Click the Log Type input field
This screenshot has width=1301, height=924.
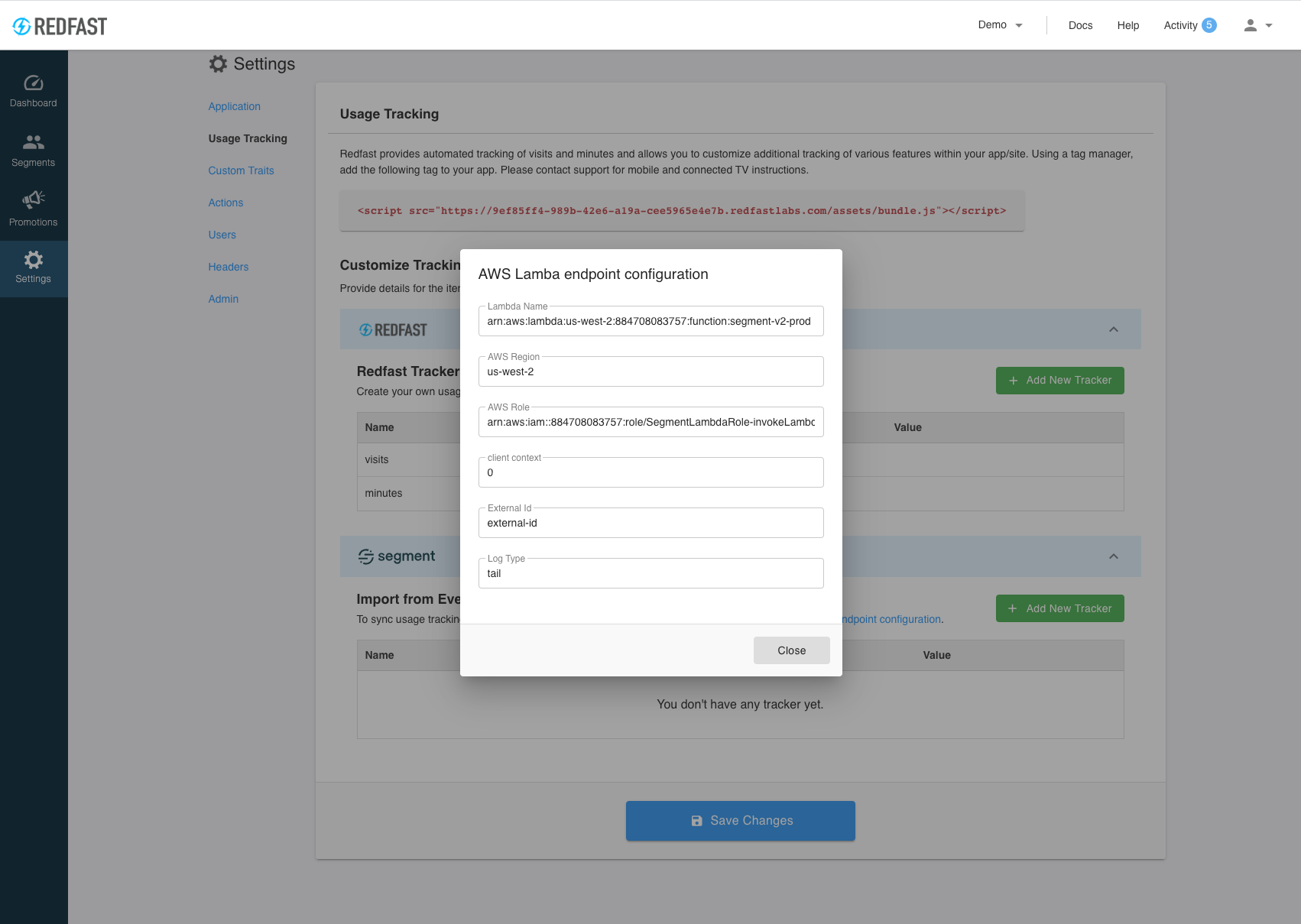click(x=650, y=573)
